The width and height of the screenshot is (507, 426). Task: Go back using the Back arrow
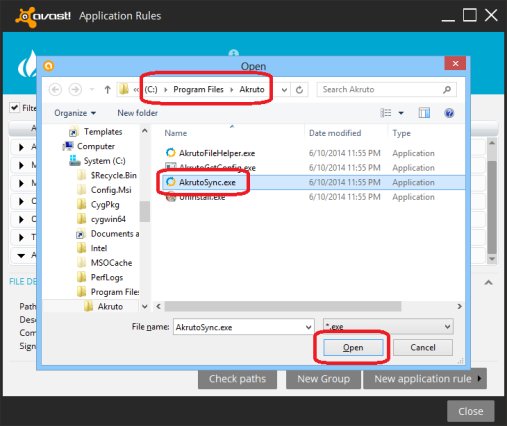coord(55,90)
